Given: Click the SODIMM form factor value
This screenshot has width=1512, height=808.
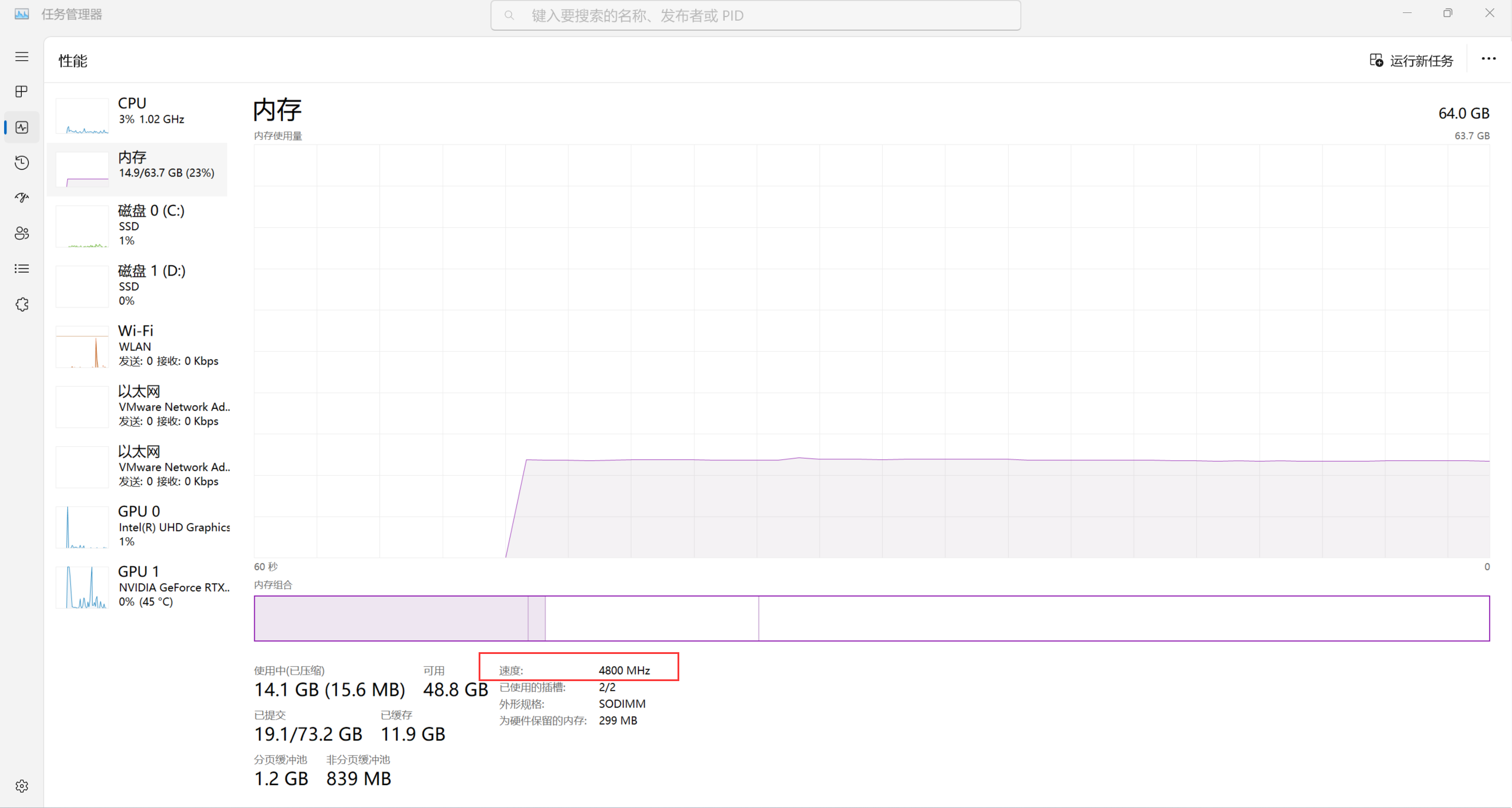Looking at the screenshot, I should (x=622, y=704).
